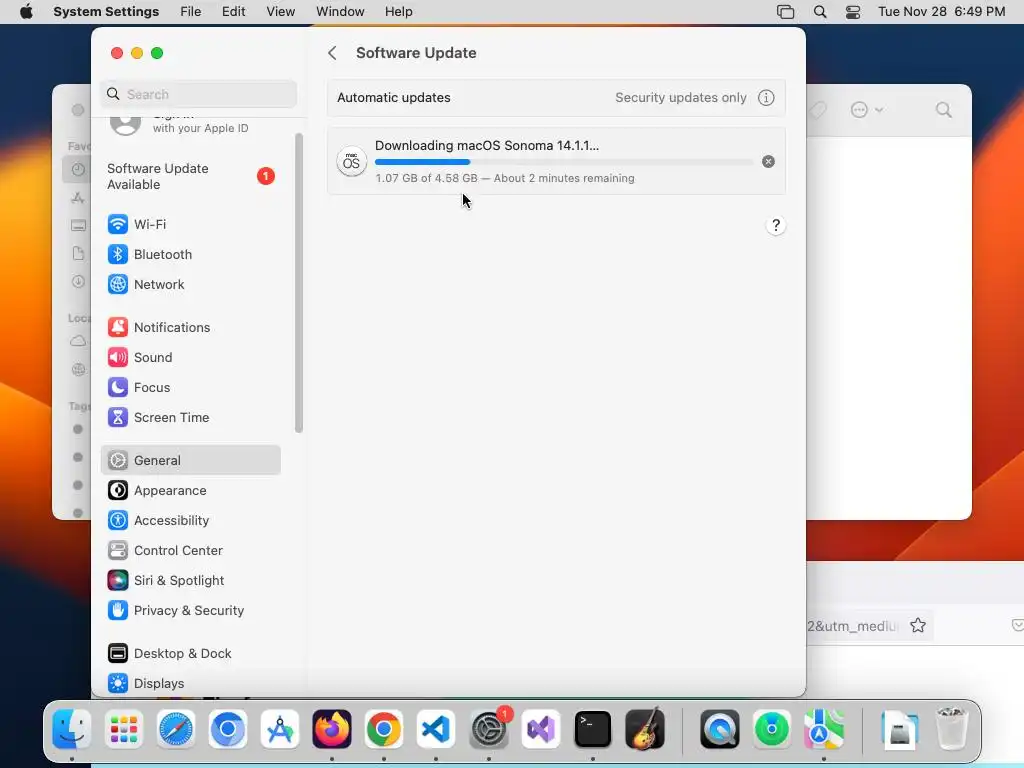
Task: Open Accessibility settings
Action: [191, 520]
